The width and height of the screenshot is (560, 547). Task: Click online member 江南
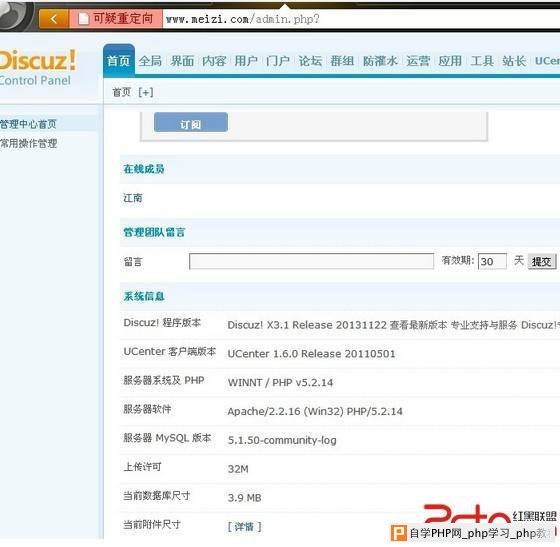(x=133, y=198)
